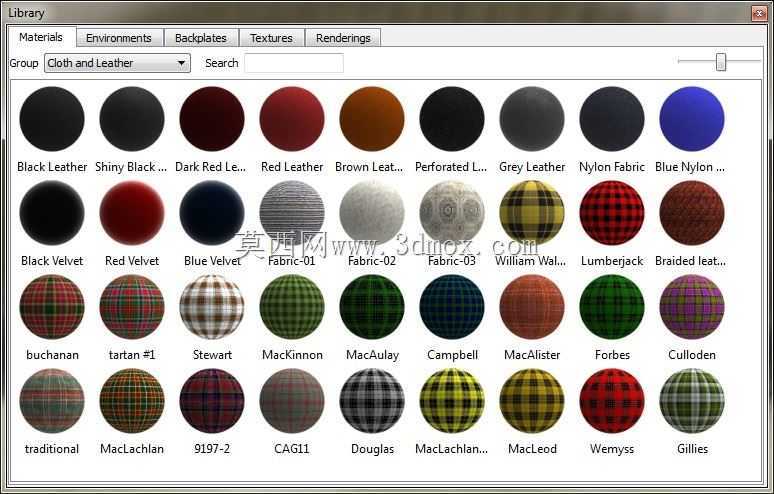
Task: Choose Fabric-03 patterned material
Action: click(x=452, y=213)
